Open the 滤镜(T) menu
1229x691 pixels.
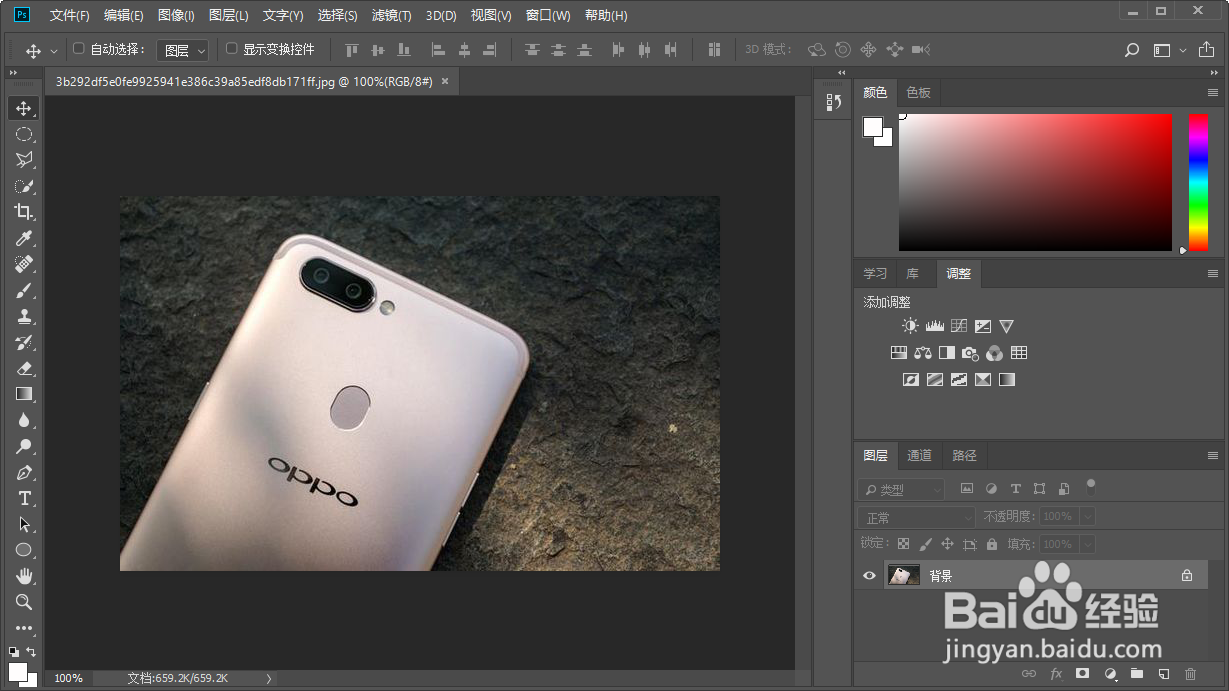point(391,16)
